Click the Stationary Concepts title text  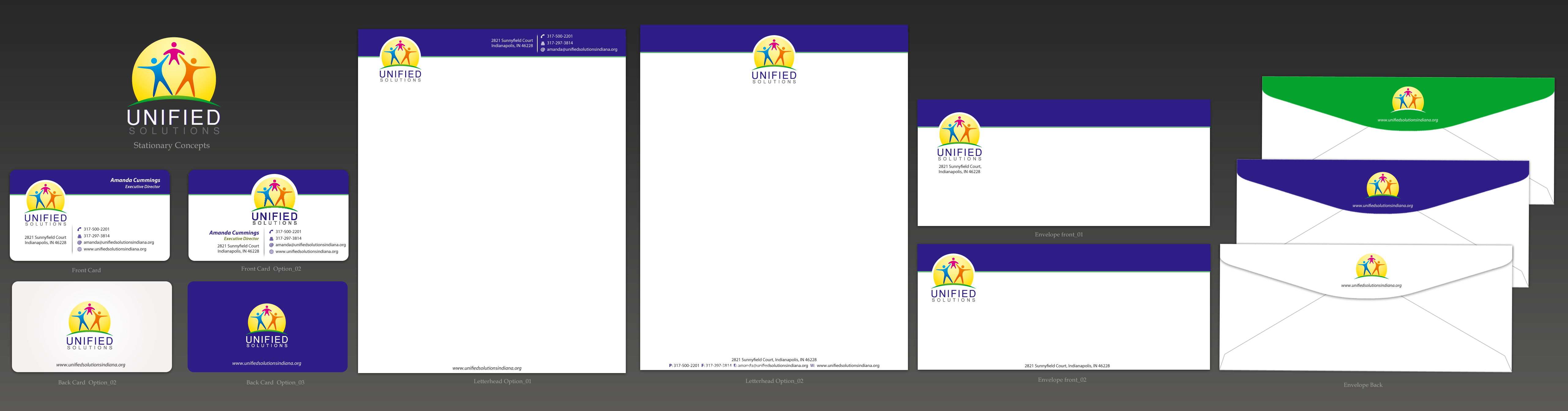coord(172,145)
